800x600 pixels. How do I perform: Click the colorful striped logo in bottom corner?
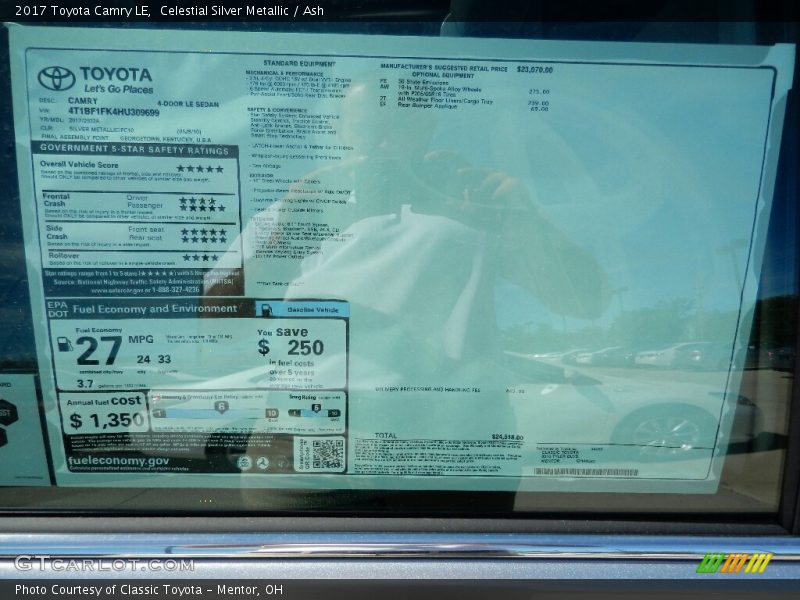coord(734,563)
